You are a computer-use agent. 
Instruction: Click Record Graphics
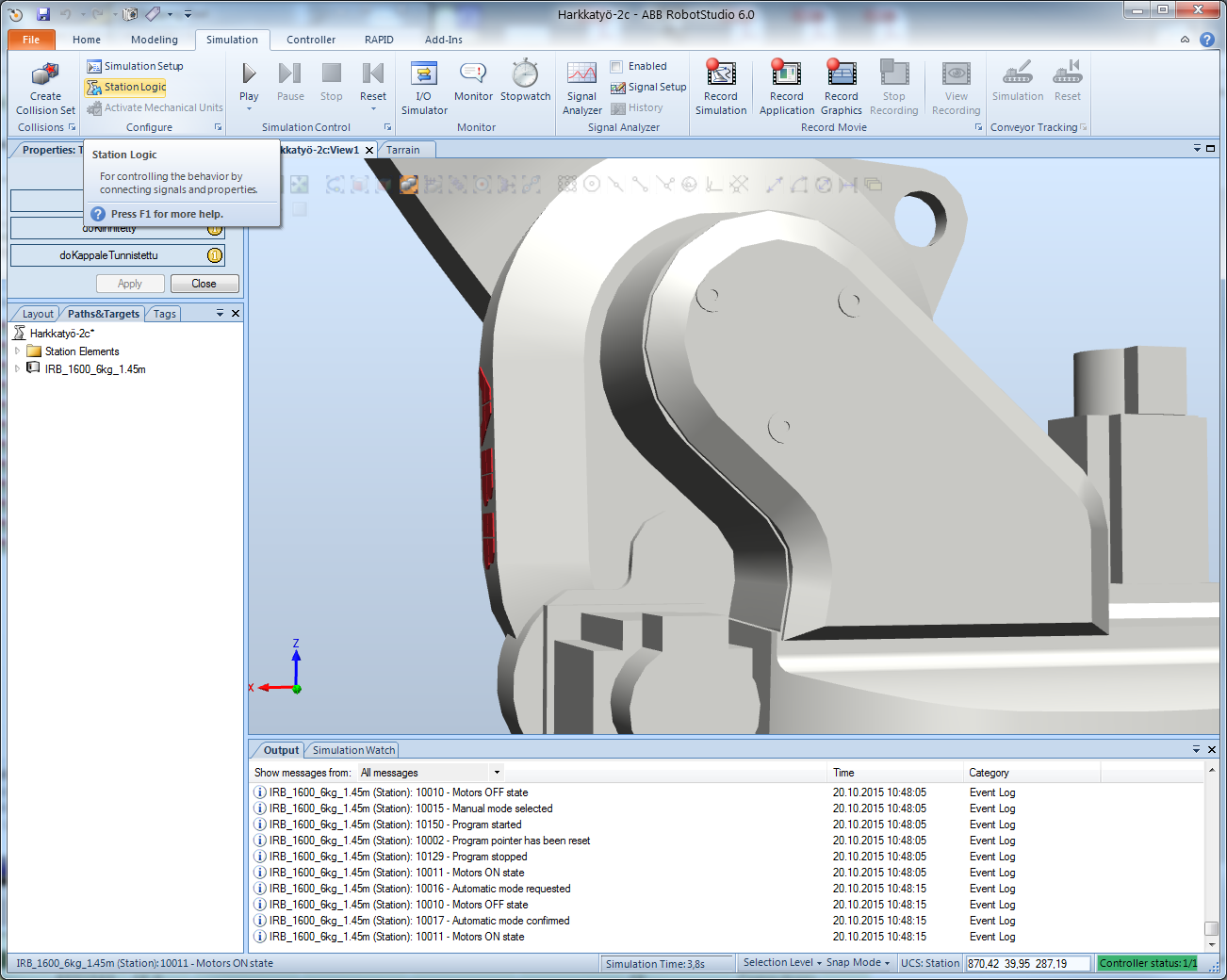[841, 89]
